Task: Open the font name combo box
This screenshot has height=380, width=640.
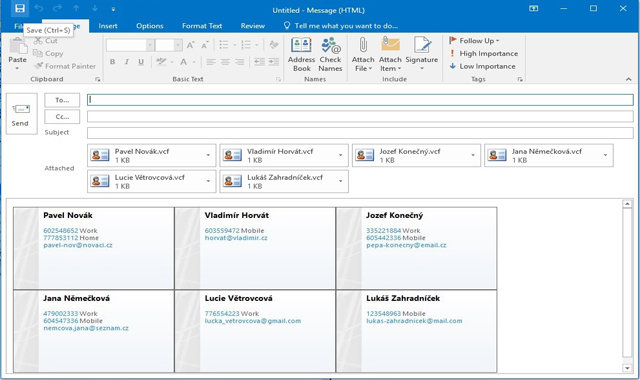Action: click(x=150, y=45)
